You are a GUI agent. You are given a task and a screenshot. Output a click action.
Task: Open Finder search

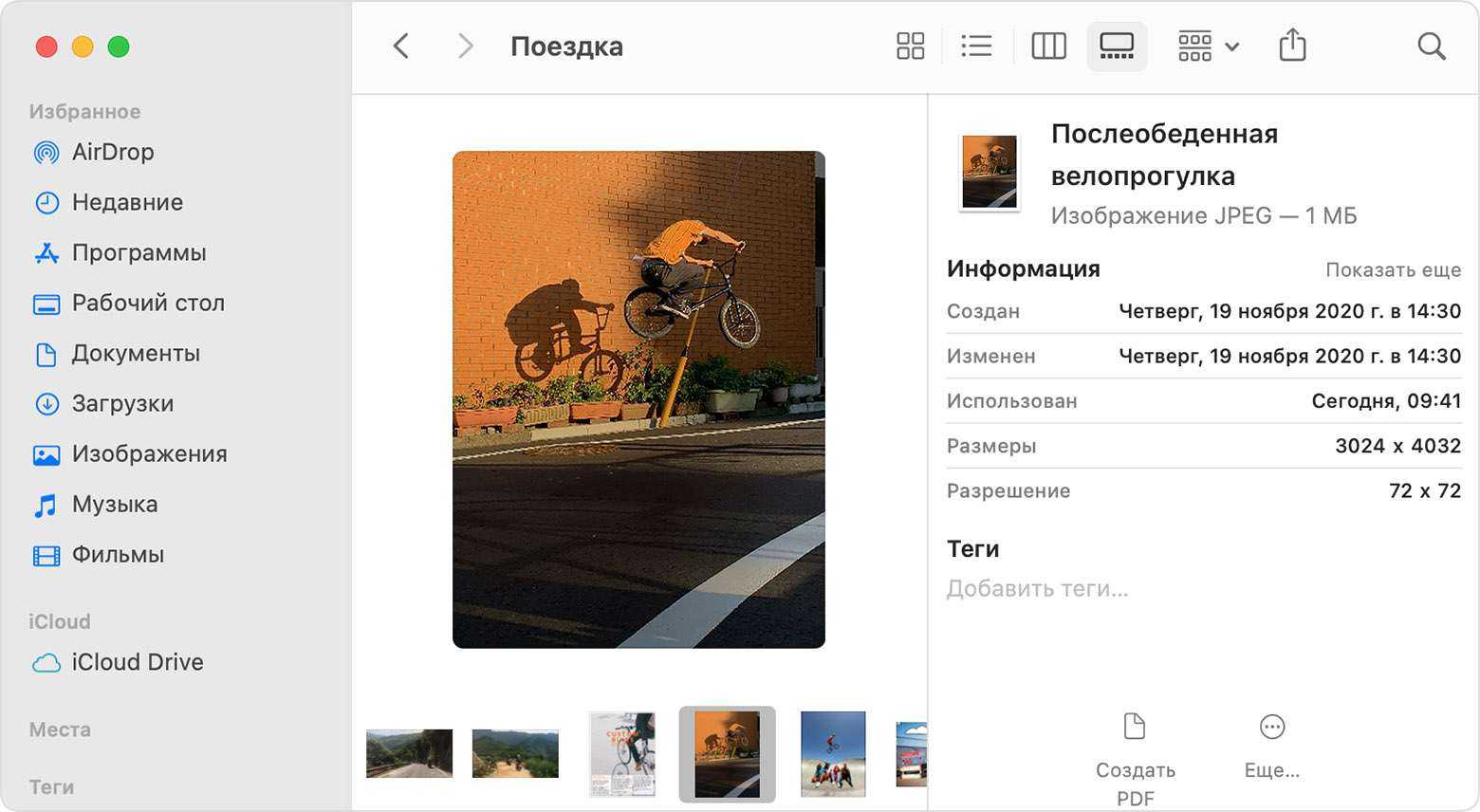click(1431, 46)
